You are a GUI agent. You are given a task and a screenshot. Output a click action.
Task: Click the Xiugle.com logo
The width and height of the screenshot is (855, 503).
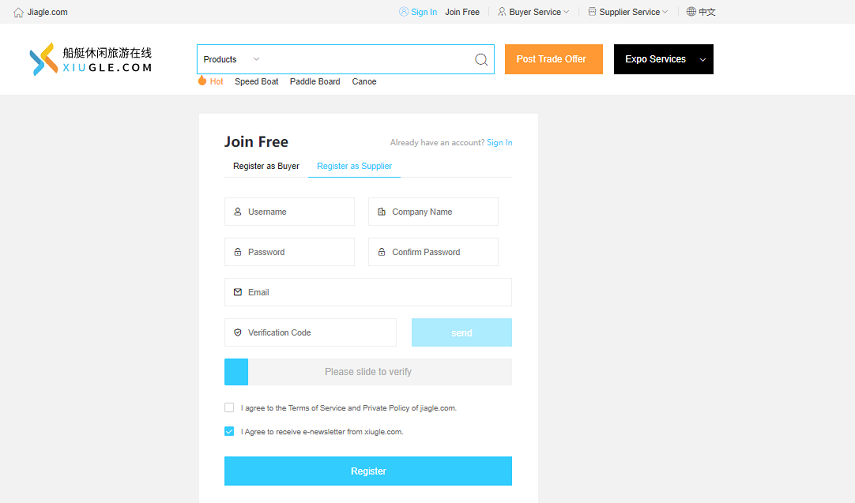(x=91, y=59)
